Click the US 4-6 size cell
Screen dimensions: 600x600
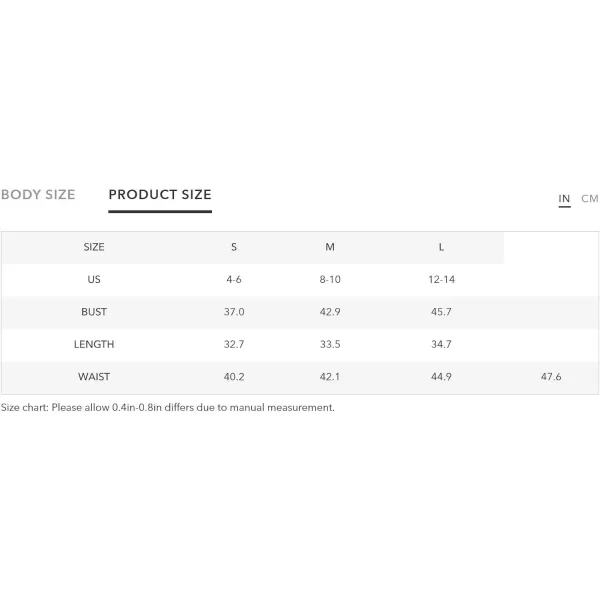[234, 279]
